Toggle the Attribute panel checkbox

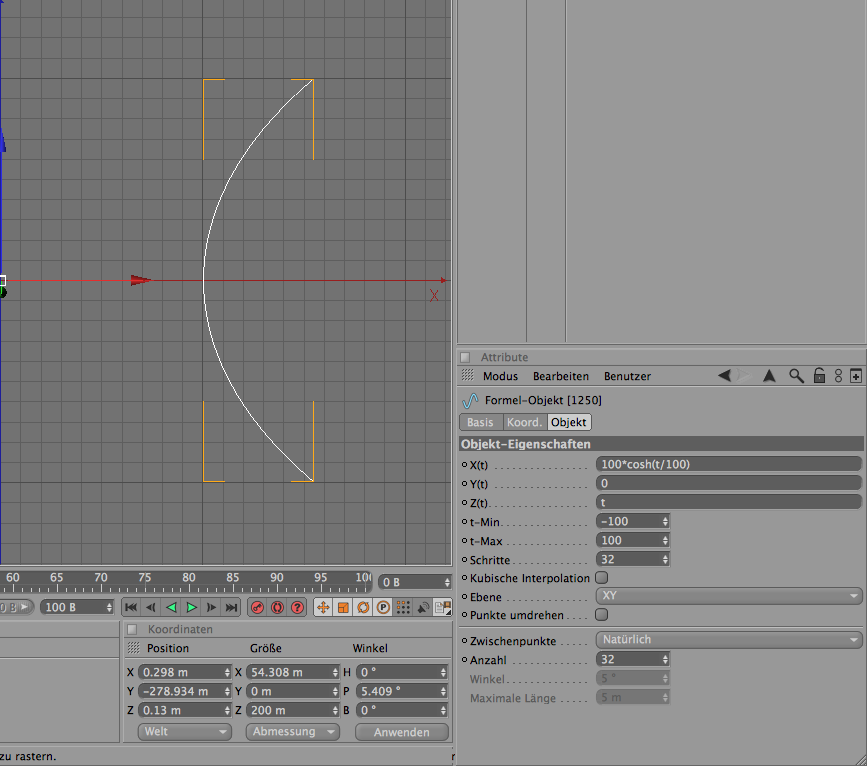[x=465, y=357]
